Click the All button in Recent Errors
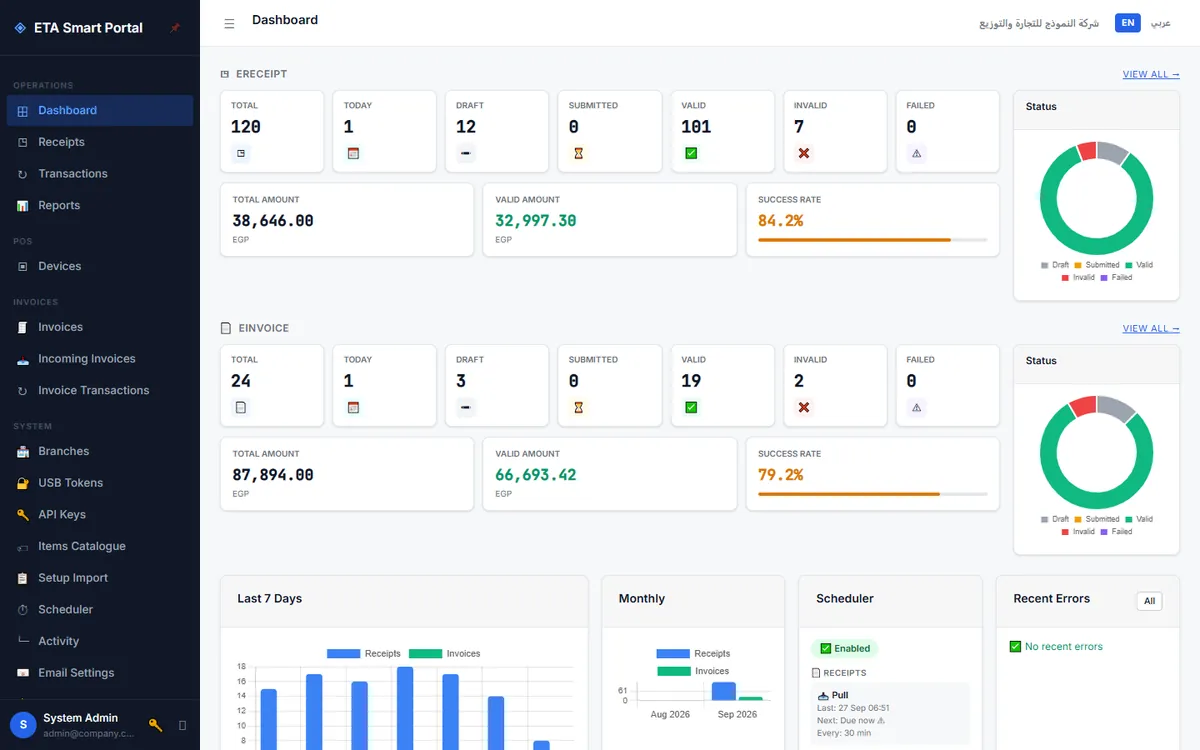 pos(1150,601)
